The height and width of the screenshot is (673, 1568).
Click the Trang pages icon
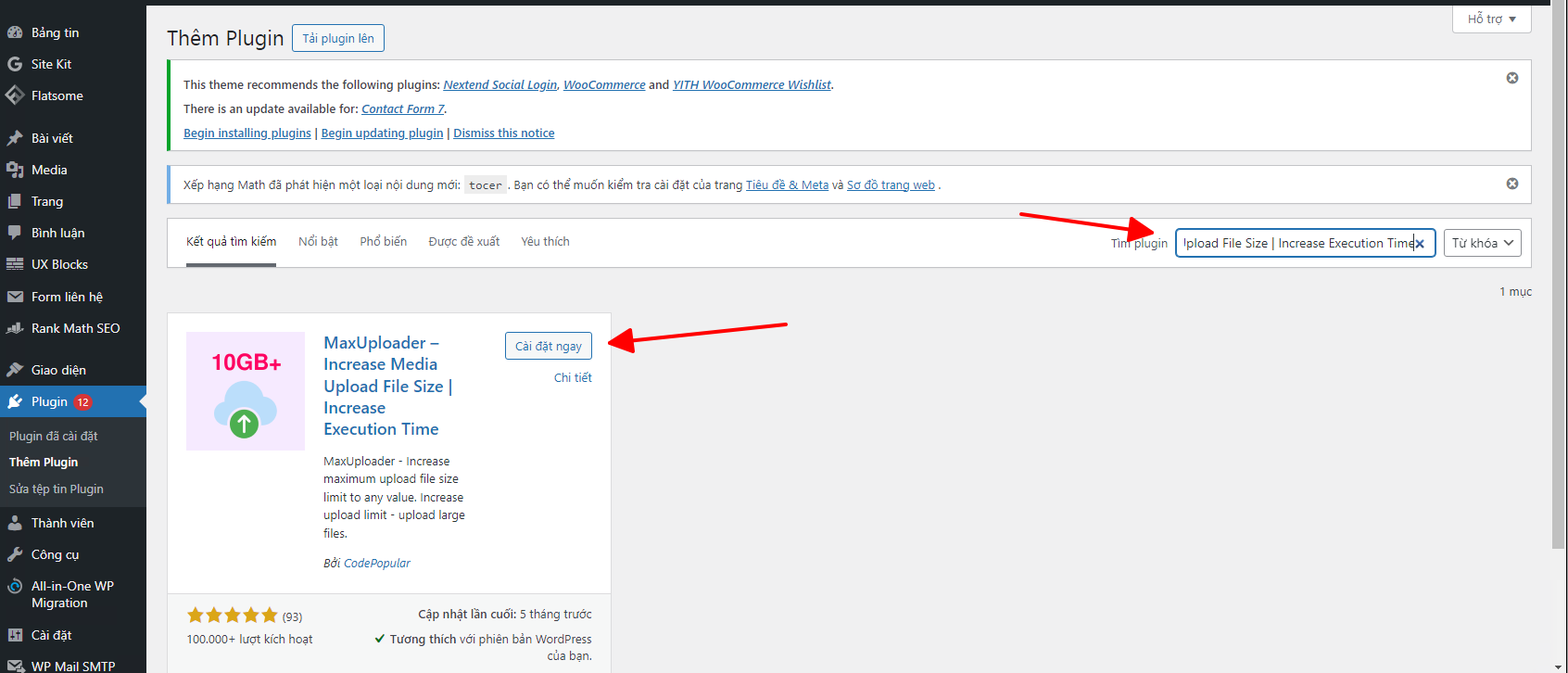point(15,201)
